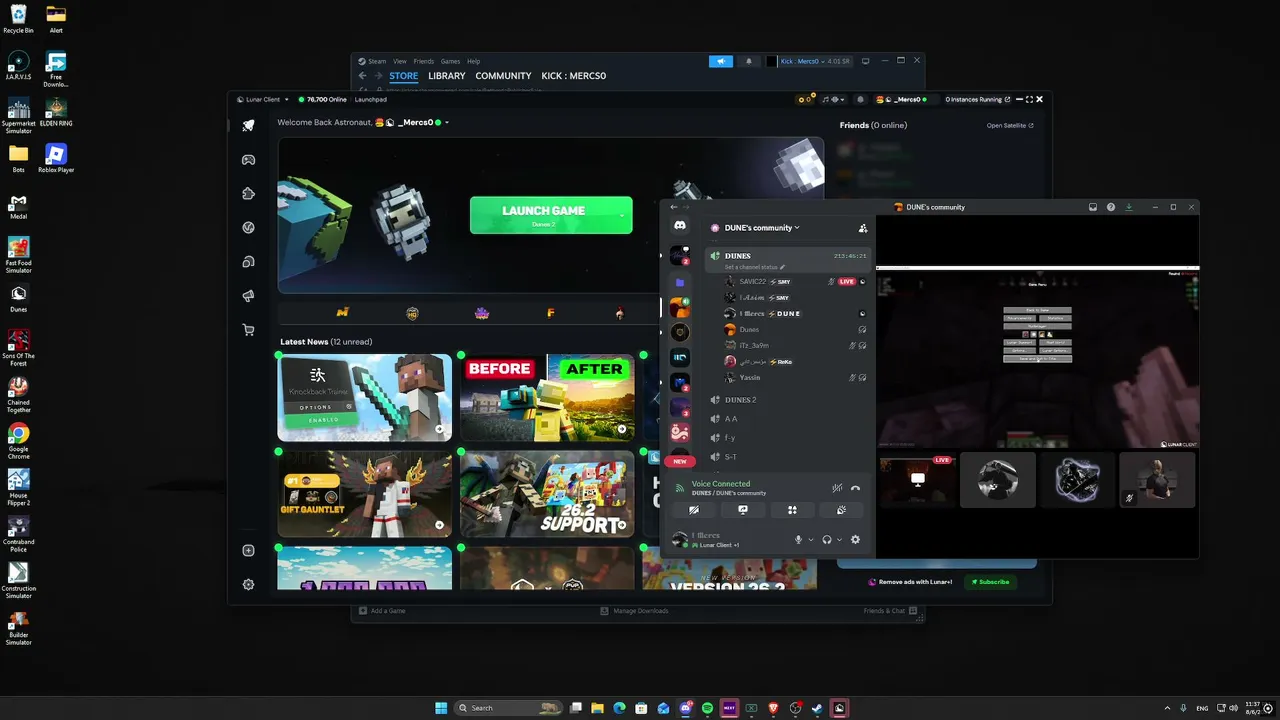Open the megaphone news icon in Lunar sidebar

(x=248, y=296)
